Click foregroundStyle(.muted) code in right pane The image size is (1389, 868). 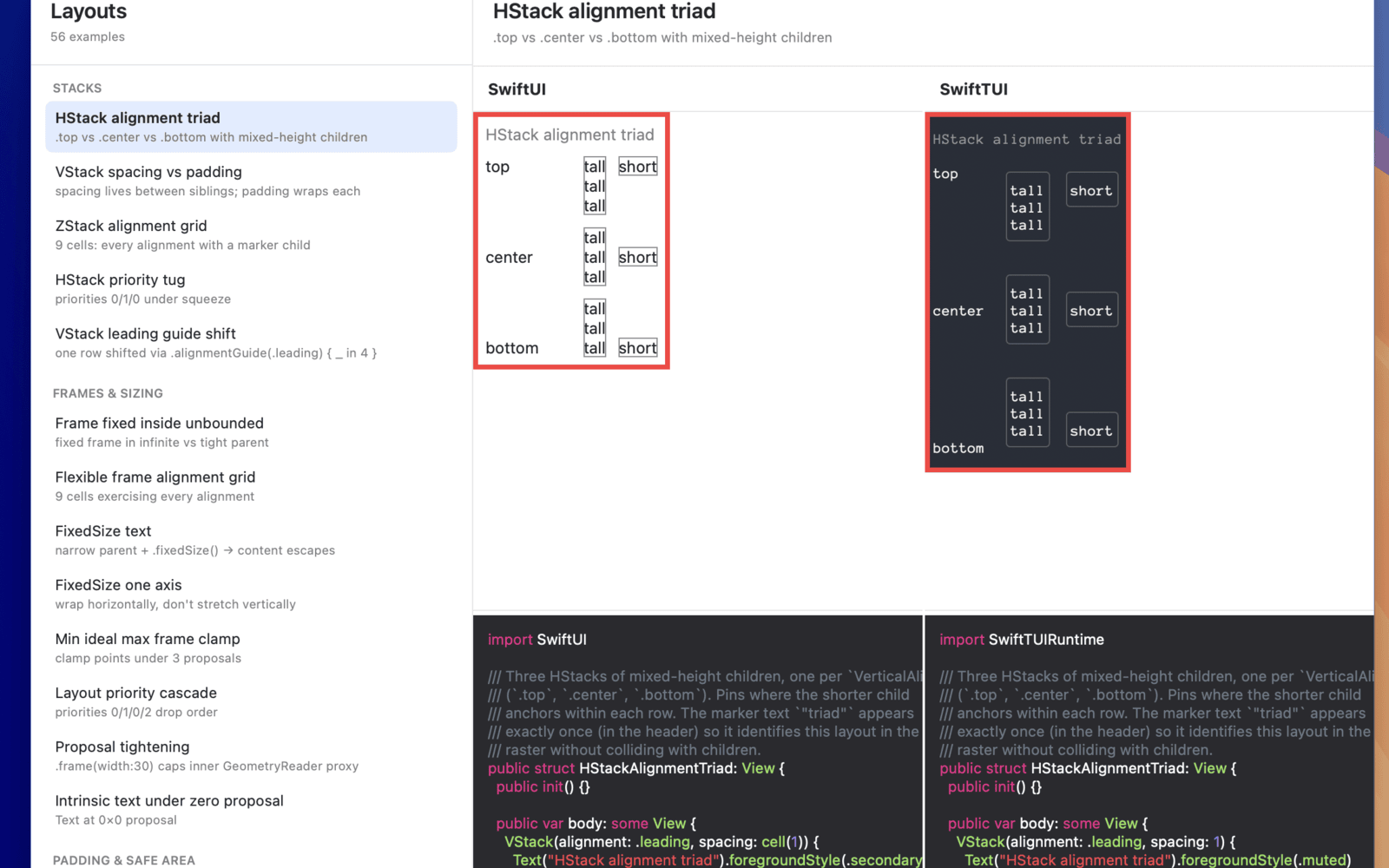[x=1266, y=860]
